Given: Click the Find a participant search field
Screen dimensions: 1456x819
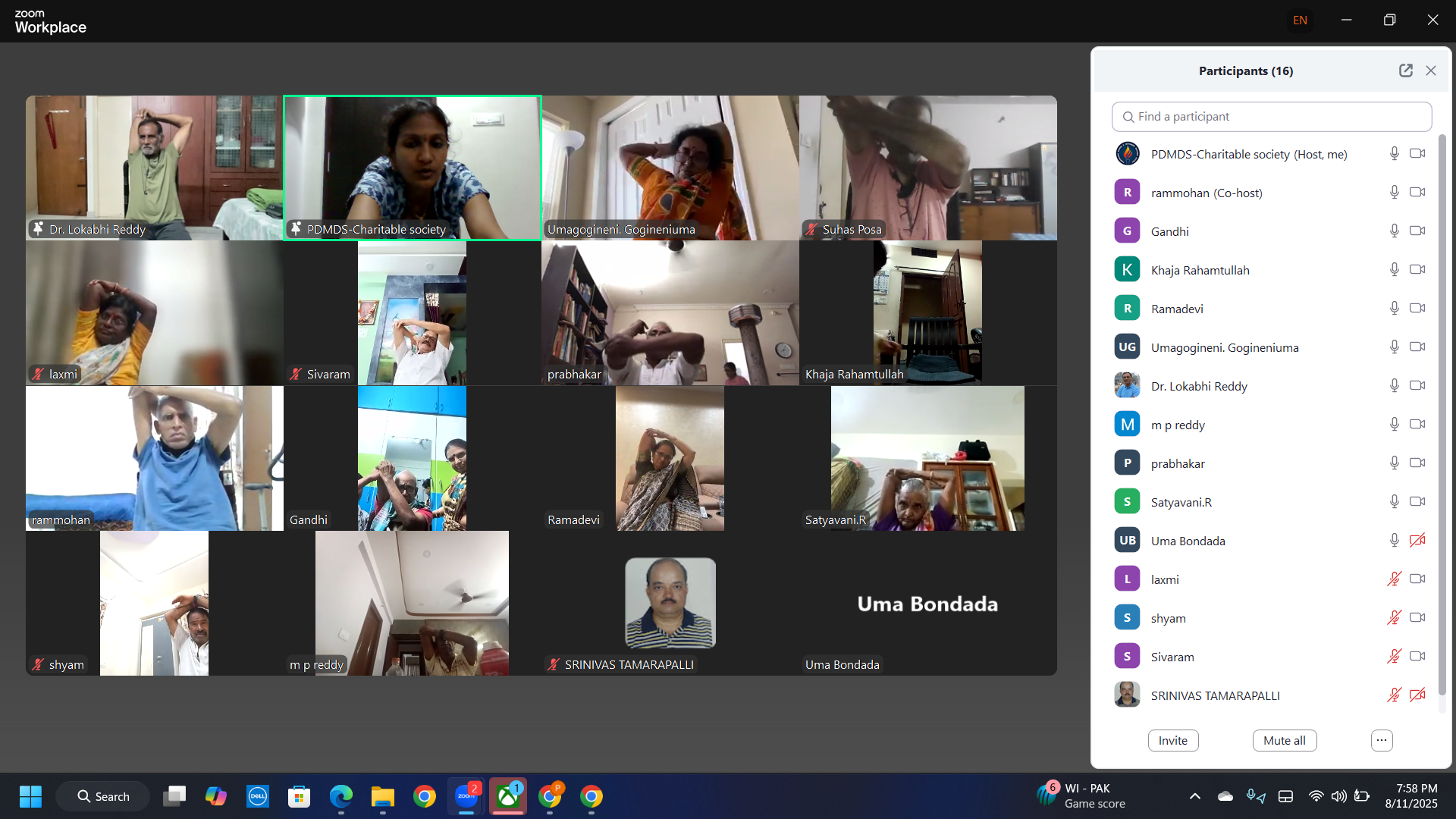Looking at the screenshot, I should click(1272, 117).
